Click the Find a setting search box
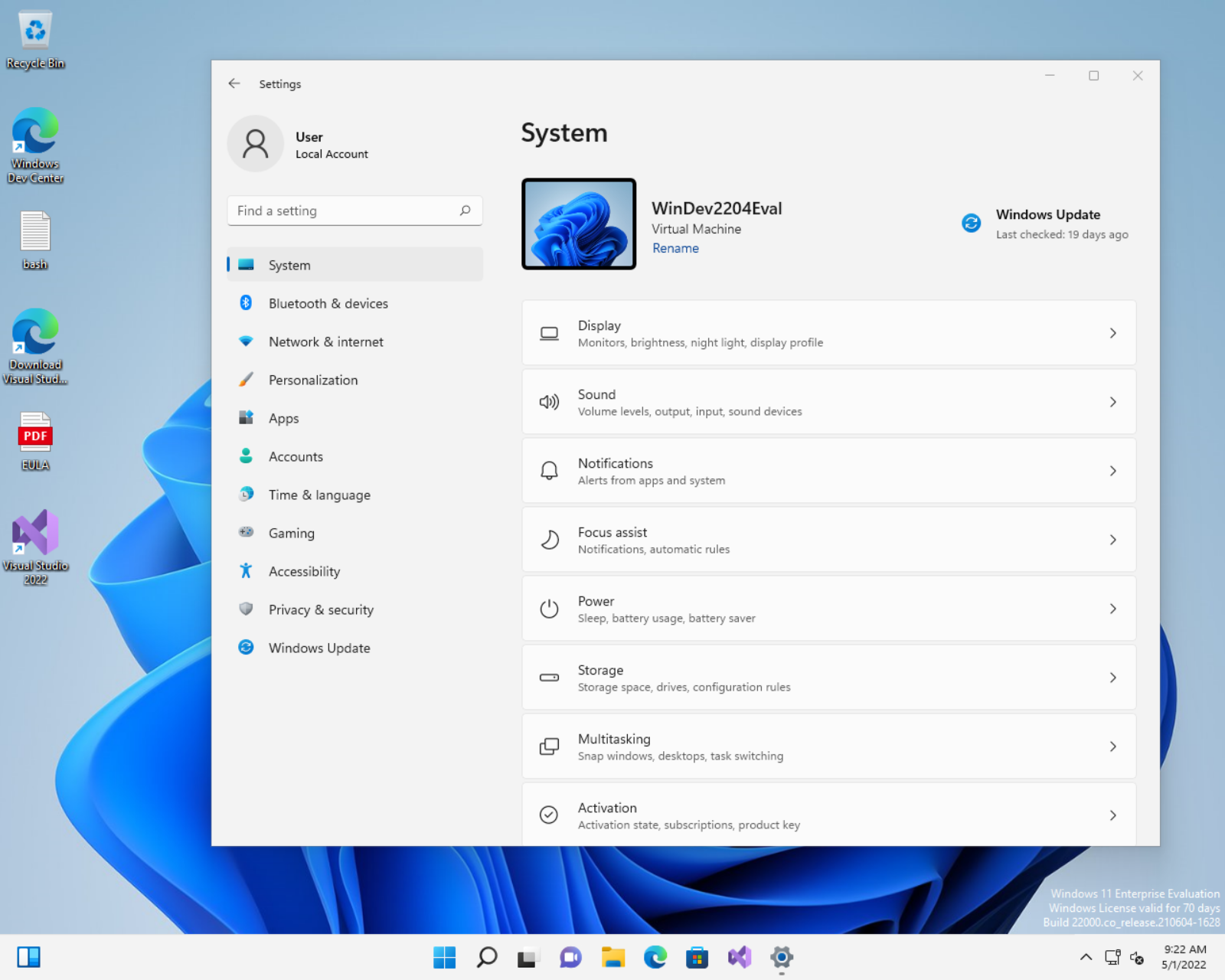 (354, 211)
